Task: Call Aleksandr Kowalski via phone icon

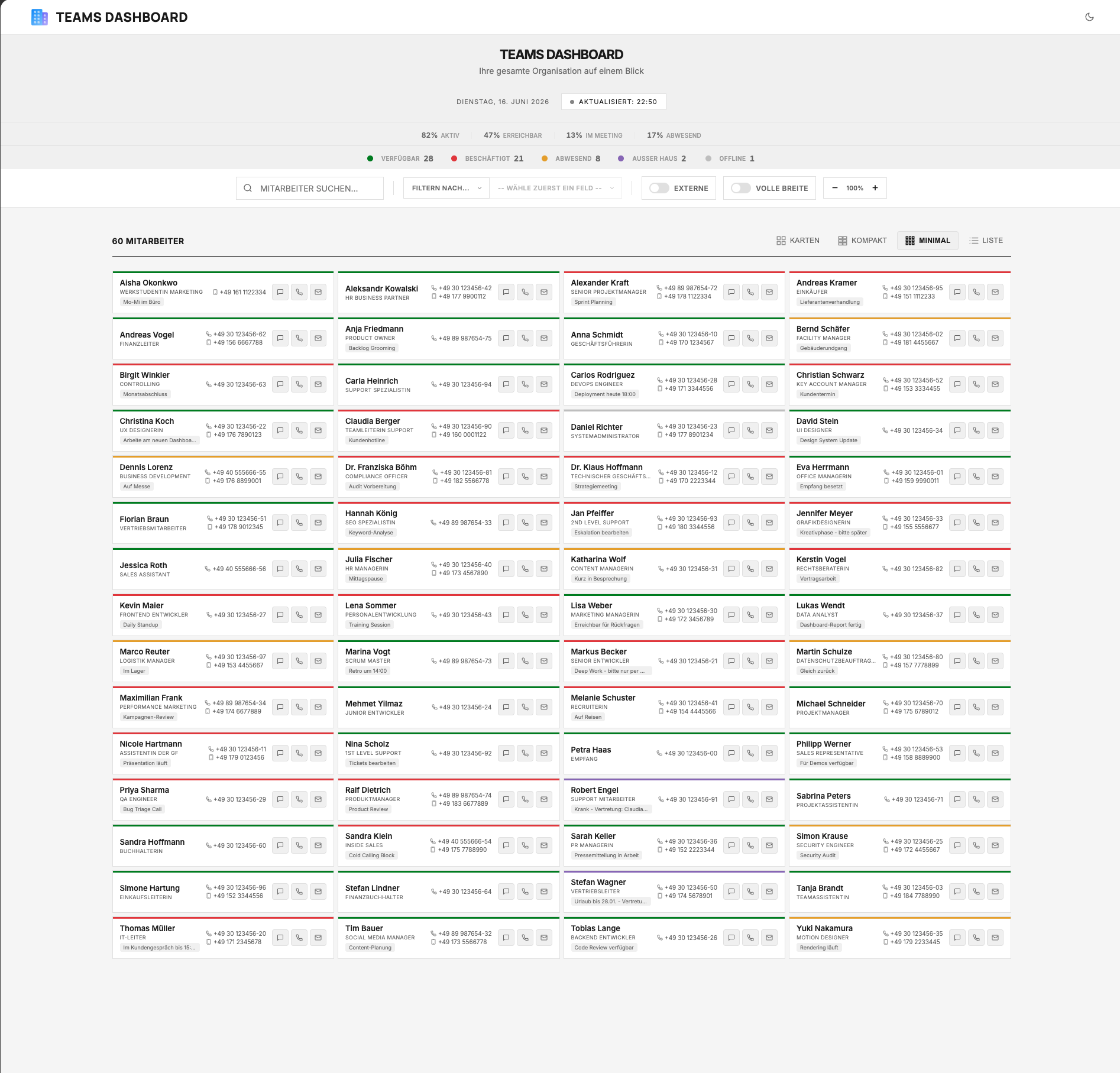Action: [525, 292]
